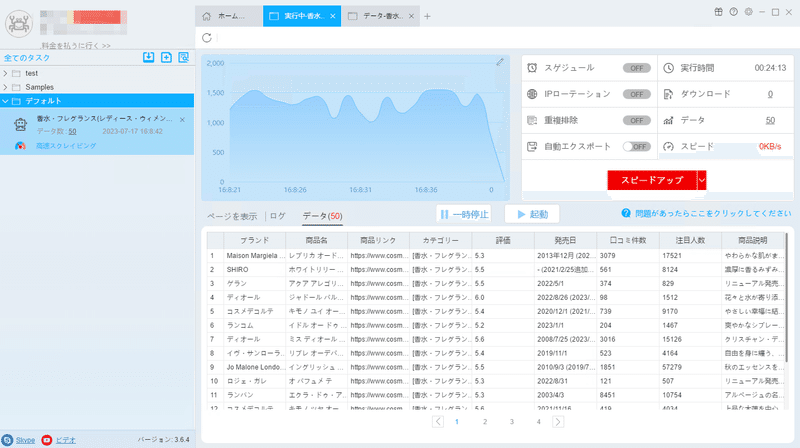The image size is (800, 448).
Task: Select the 全てのタスク heading
Action: point(27,58)
